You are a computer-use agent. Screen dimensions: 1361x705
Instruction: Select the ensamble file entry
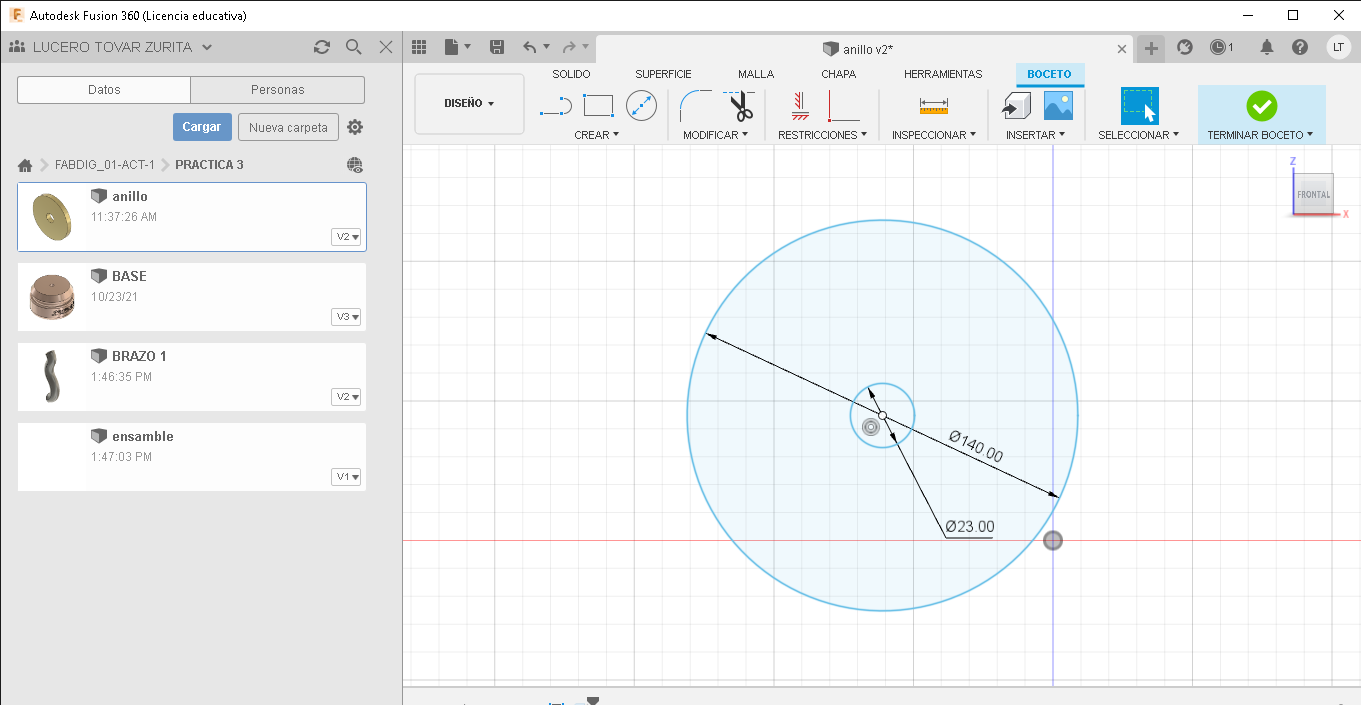point(192,457)
